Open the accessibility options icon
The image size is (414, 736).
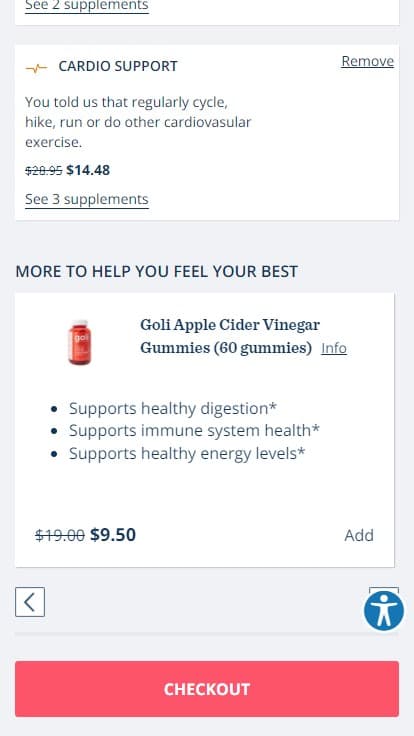pyautogui.click(x=383, y=610)
